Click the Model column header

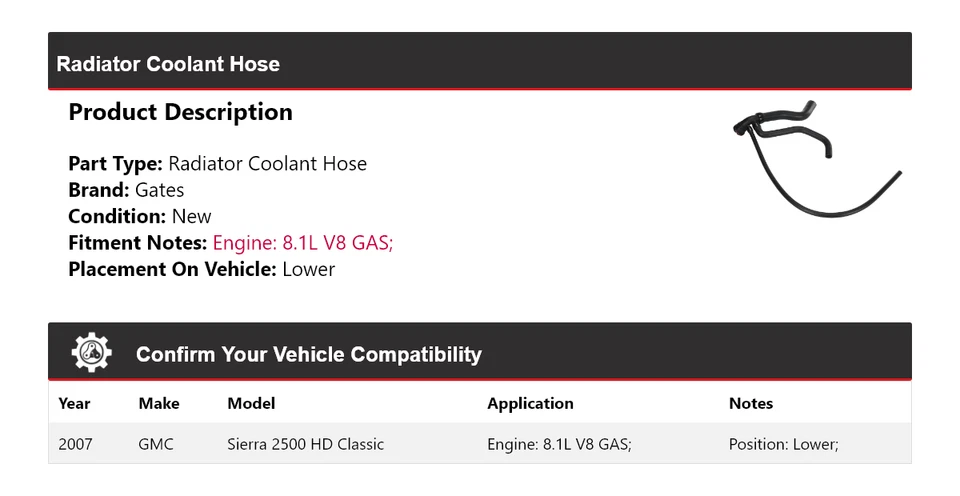tap(251, 404)
